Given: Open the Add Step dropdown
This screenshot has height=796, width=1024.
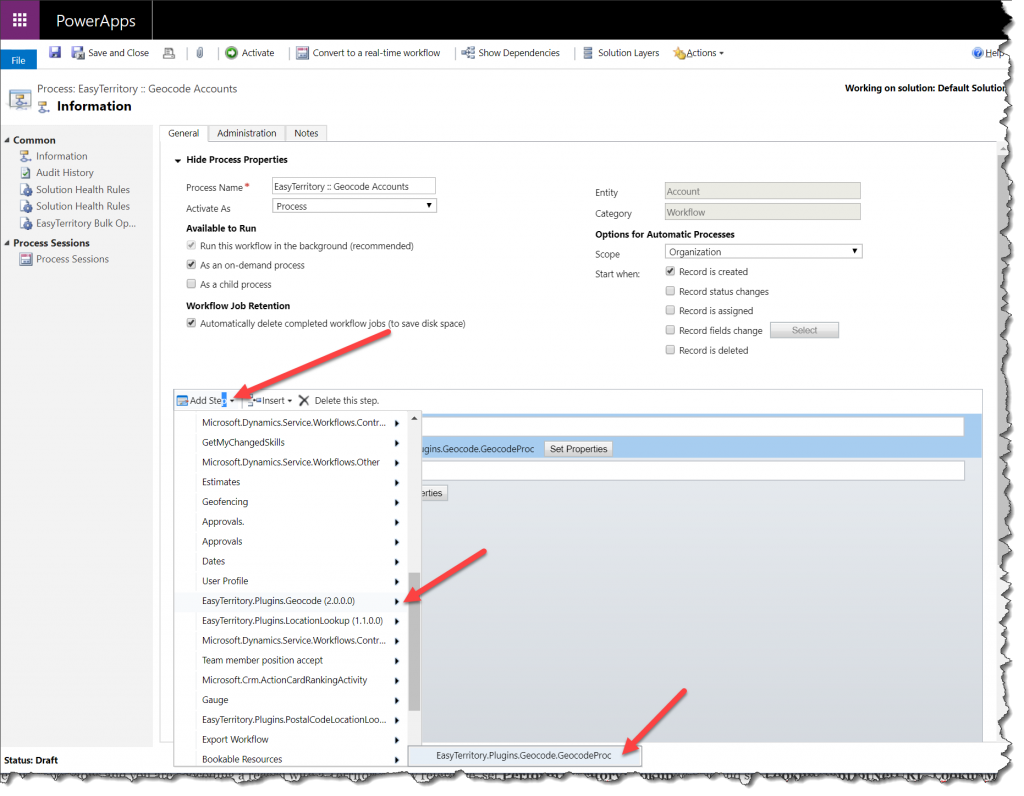Looking at the screenshot, I should point(206,400).
